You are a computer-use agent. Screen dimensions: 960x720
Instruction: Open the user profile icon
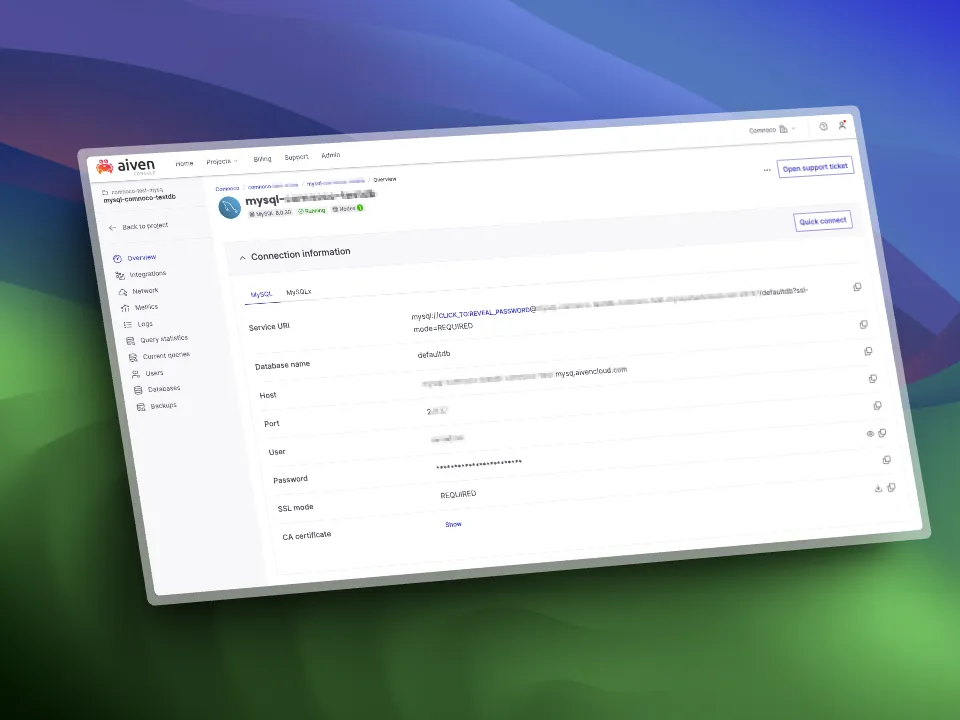pos(843,125)
